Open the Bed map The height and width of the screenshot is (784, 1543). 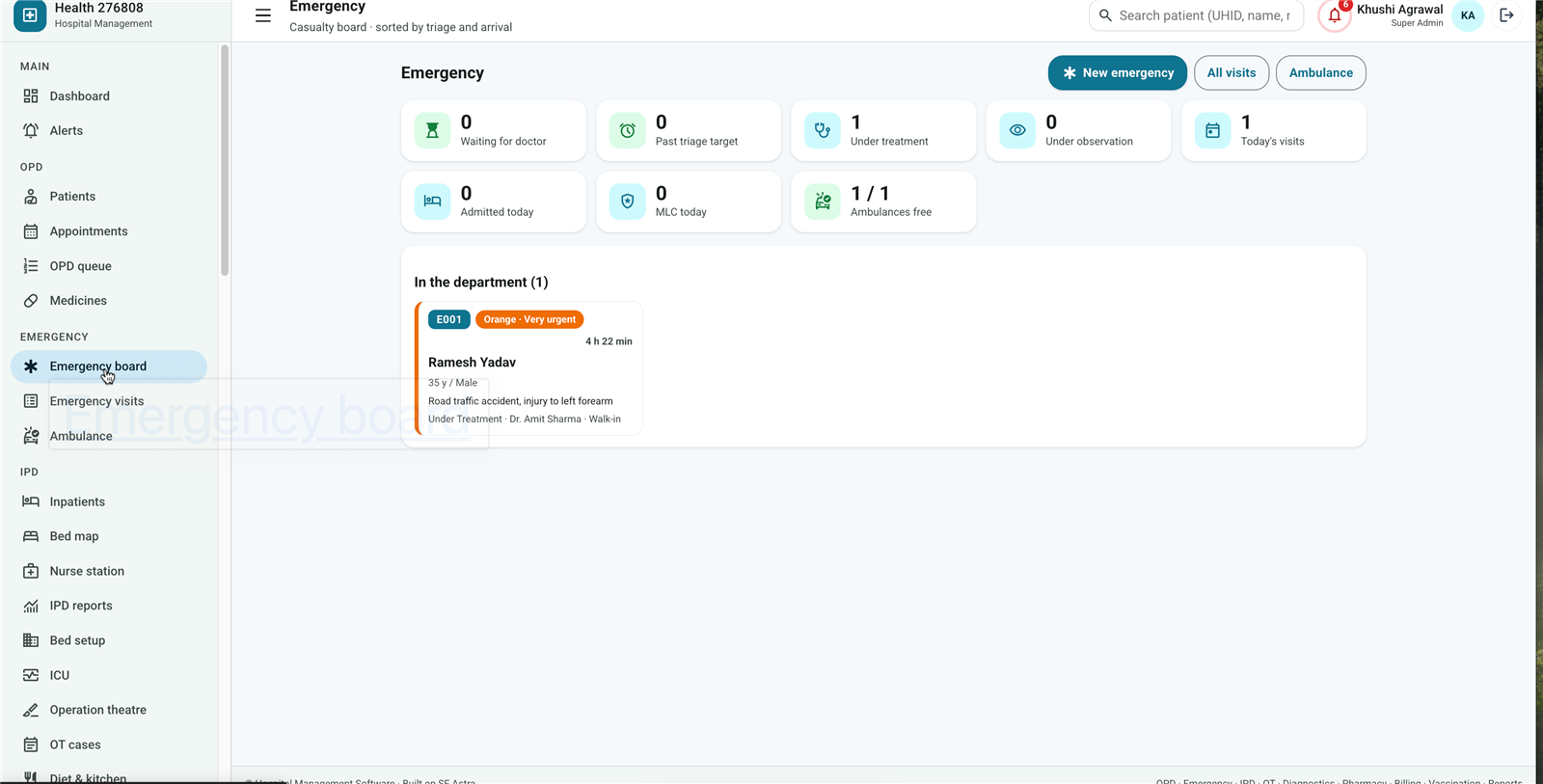(109, 536)
